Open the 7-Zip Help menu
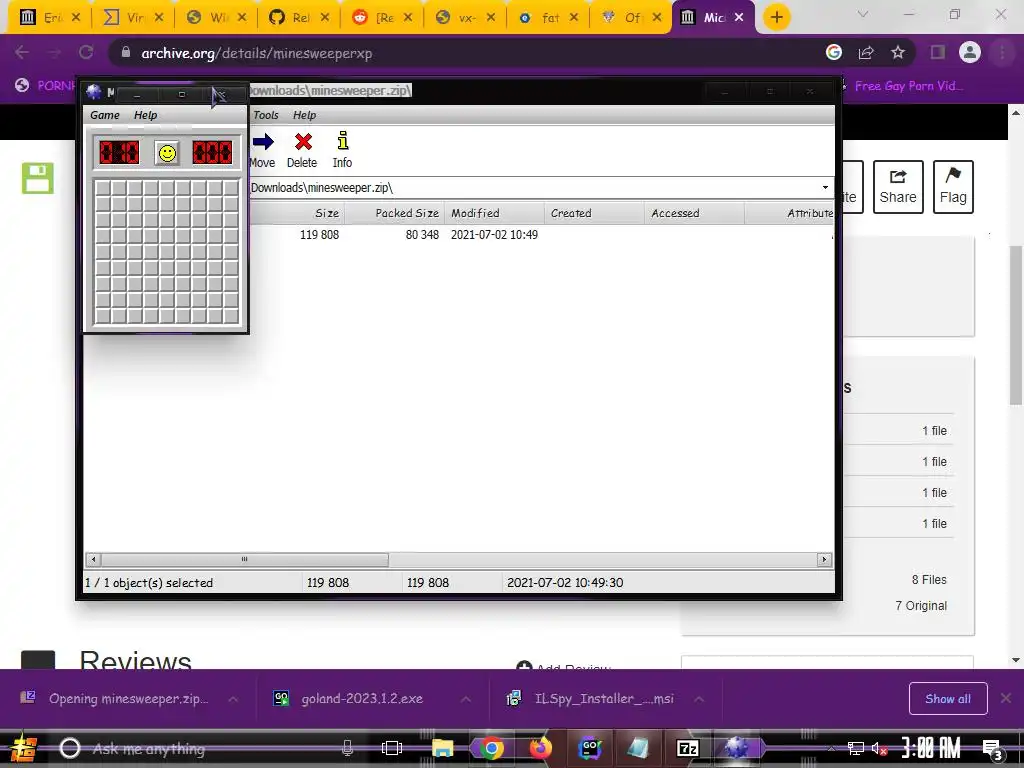 click(304, 115)
